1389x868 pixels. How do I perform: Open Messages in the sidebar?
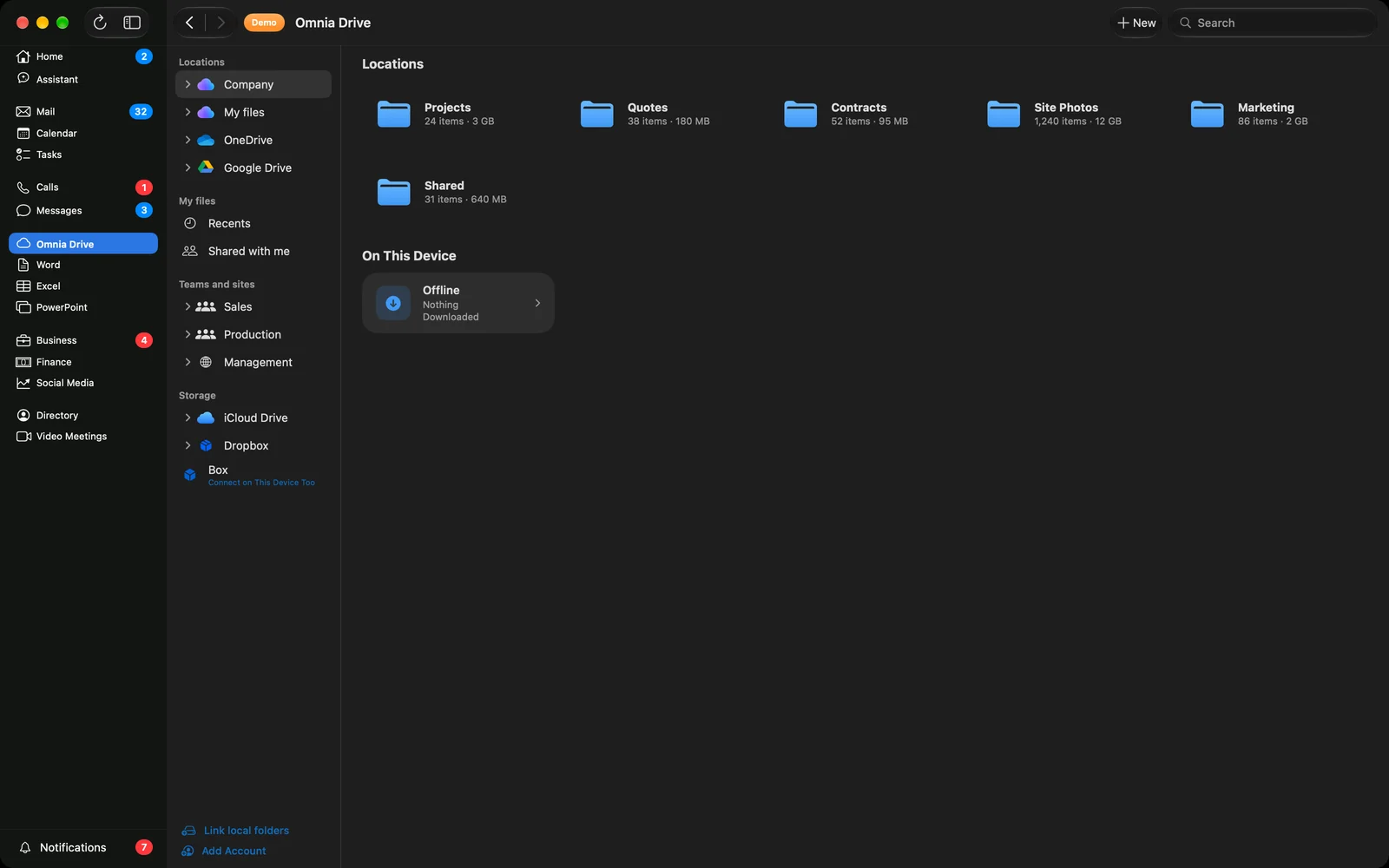coord(83,210)
